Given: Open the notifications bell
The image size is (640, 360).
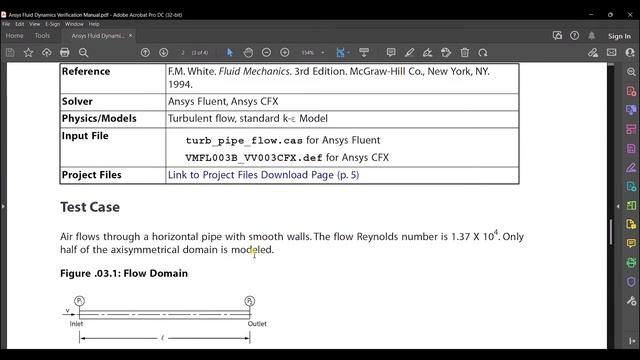Looking at the screenshot, I should pyautogui.click(x=591, y=36).
